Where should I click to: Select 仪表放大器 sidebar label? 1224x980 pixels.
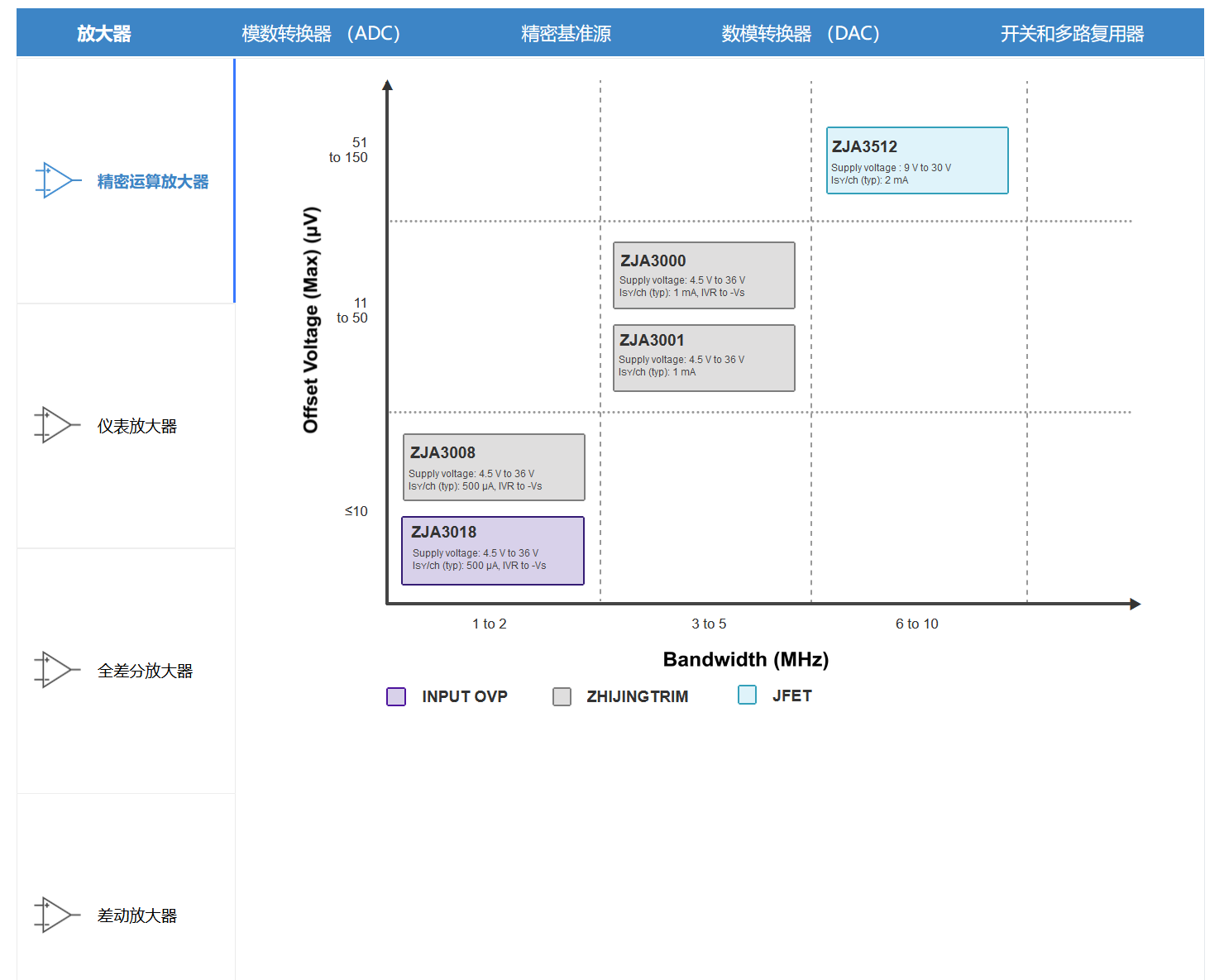click(x=137, y=426)
